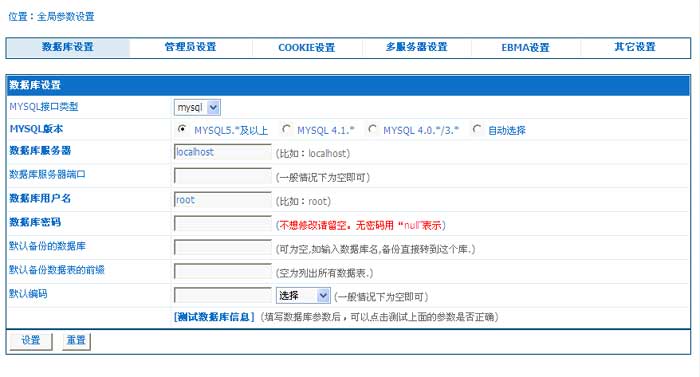Go to the 多服务器设置 tab

point(417,47)
